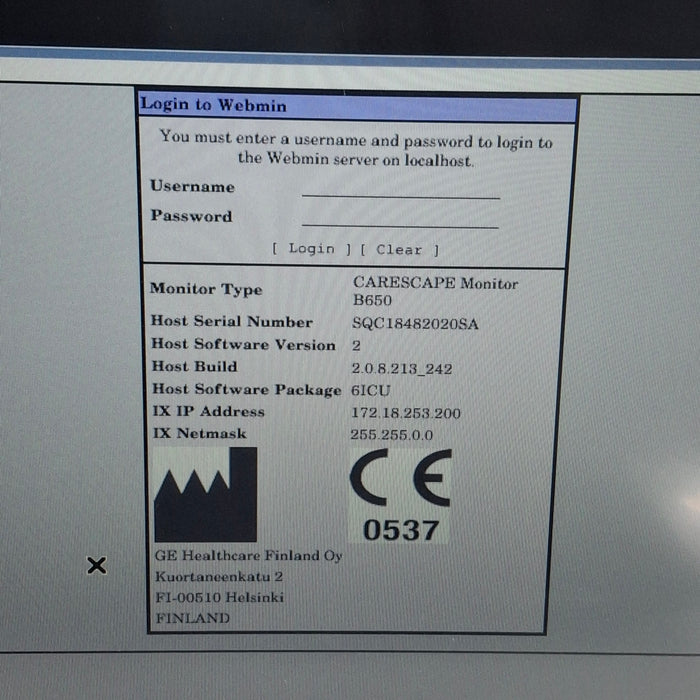Click the factory manufacturer symbol icon
The width and height of the screenshot is (700, 700).
(205, 495)
